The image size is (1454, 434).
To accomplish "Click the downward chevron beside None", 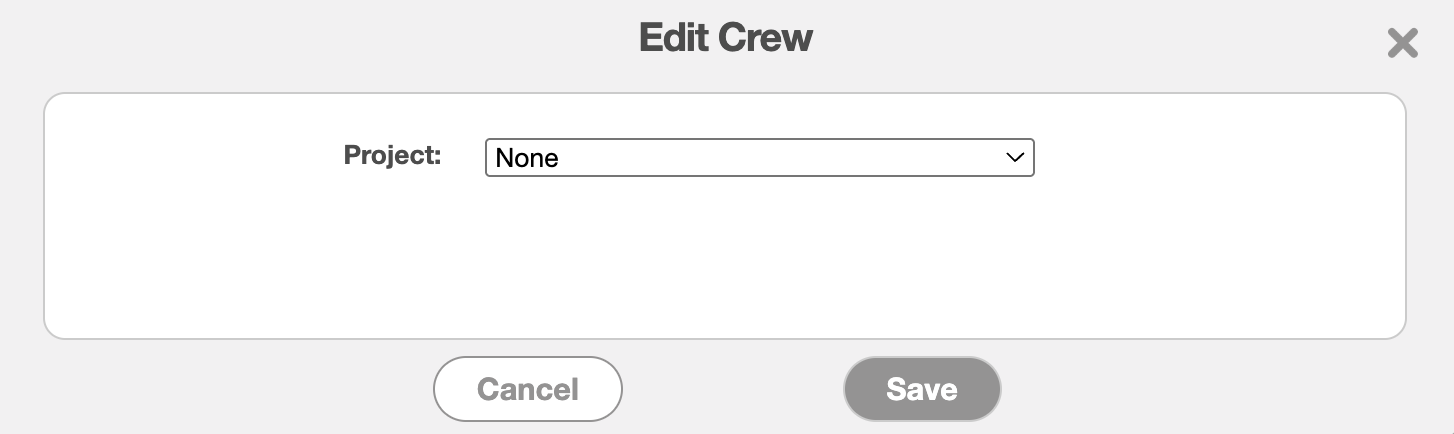I will tap(1015, 157).
